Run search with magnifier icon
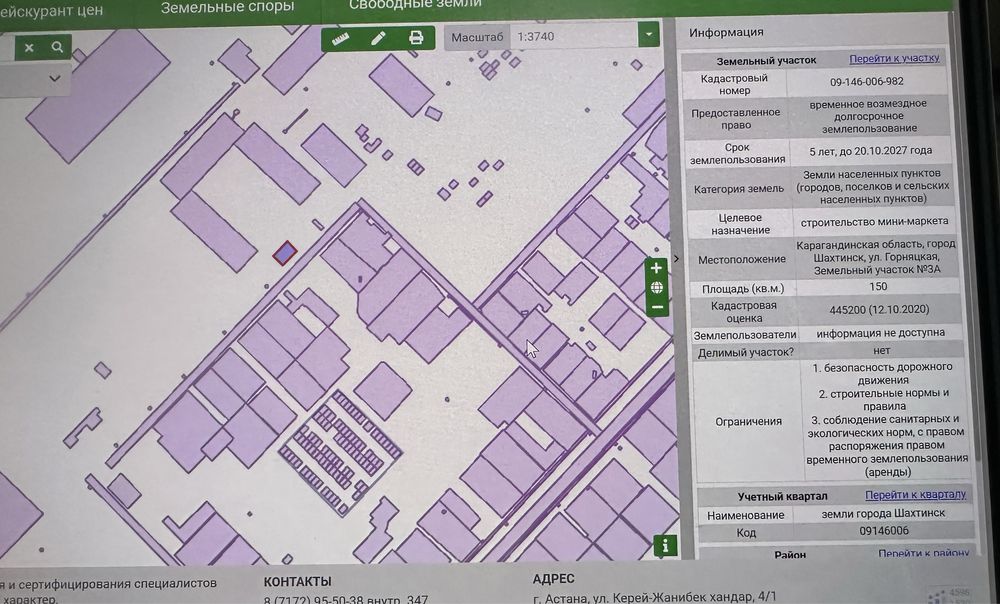The height and width of the screenshot is (604, 1000). [57, 47]
